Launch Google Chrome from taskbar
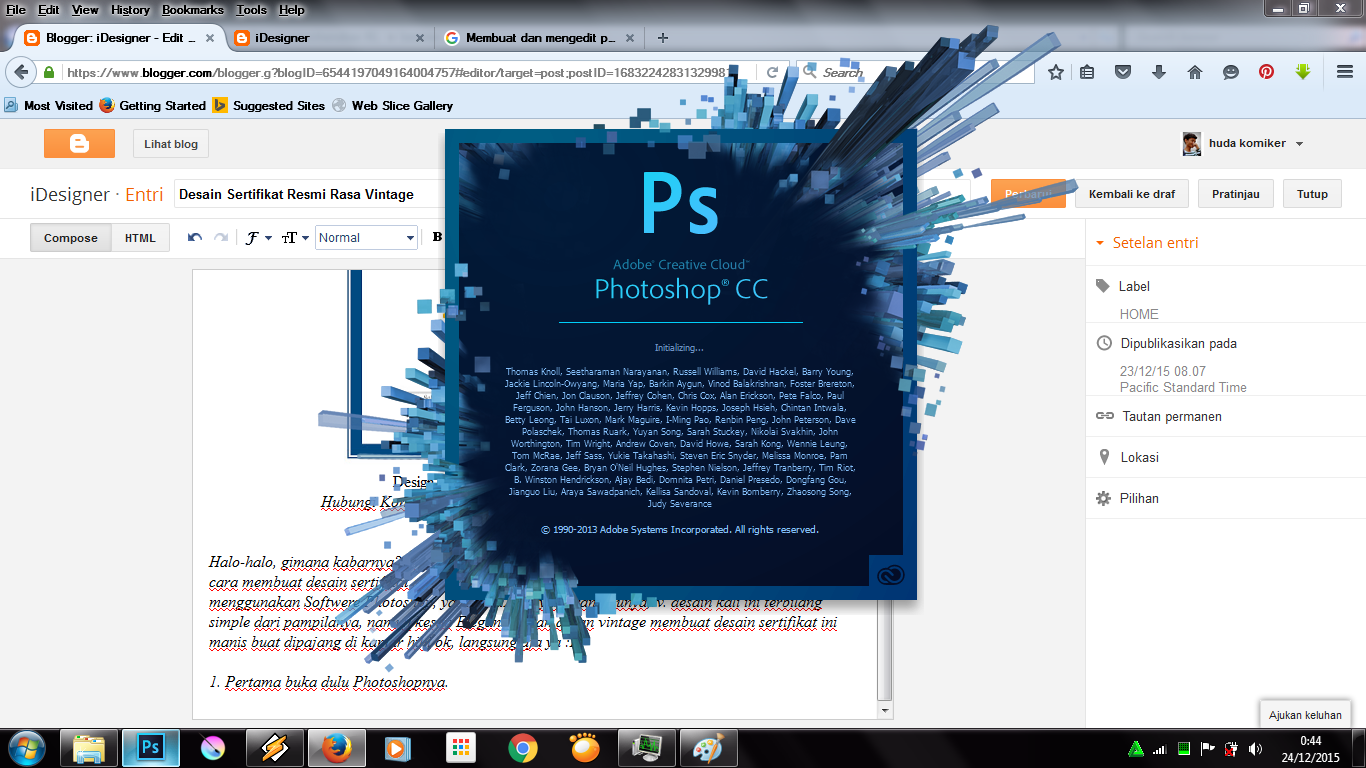This screenshot has width=1366, height=768. pyautogui.click(x=523, y=747)
